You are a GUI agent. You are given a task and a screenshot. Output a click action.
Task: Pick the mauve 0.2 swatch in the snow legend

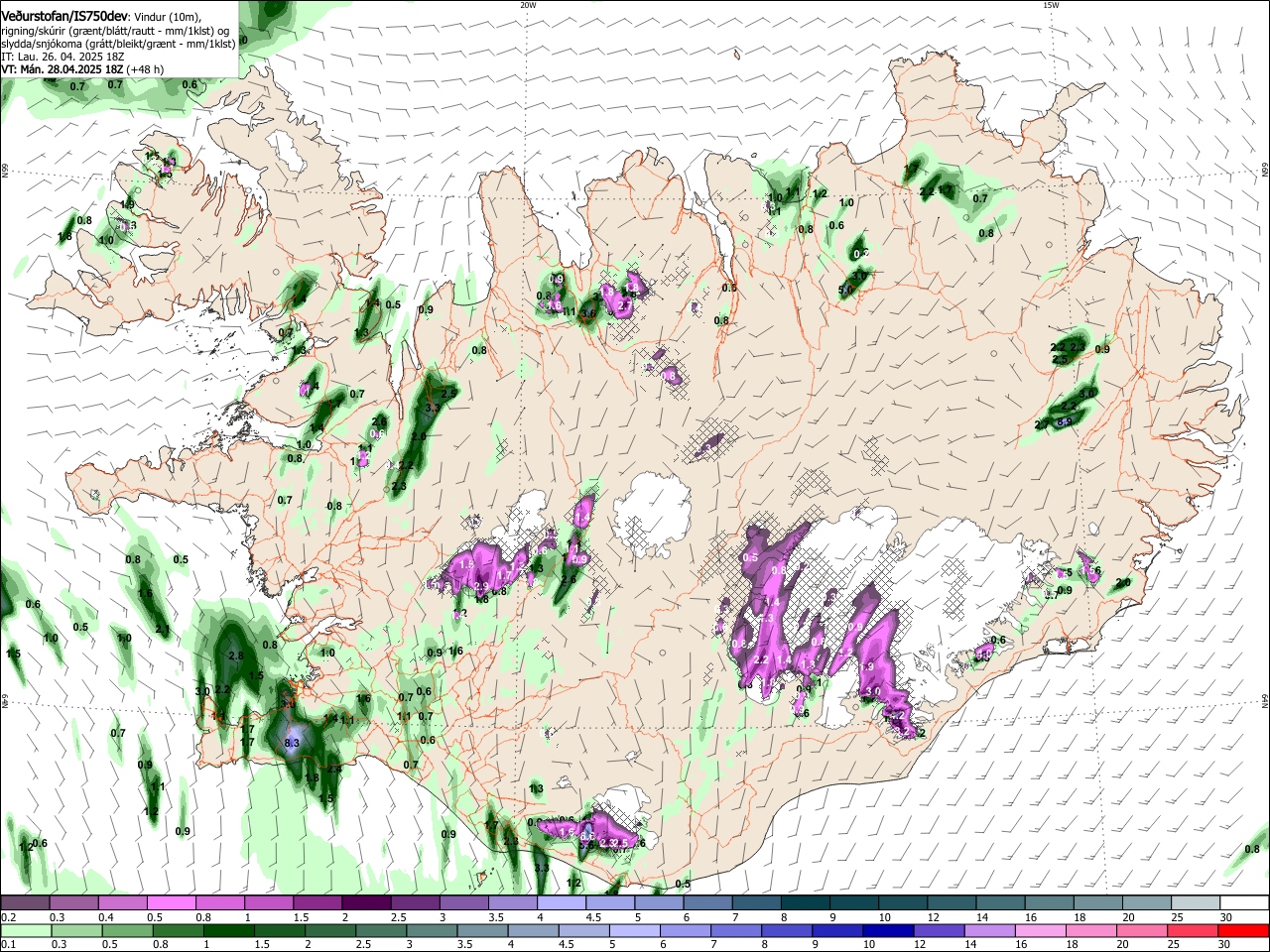click(x=25, y=903)
